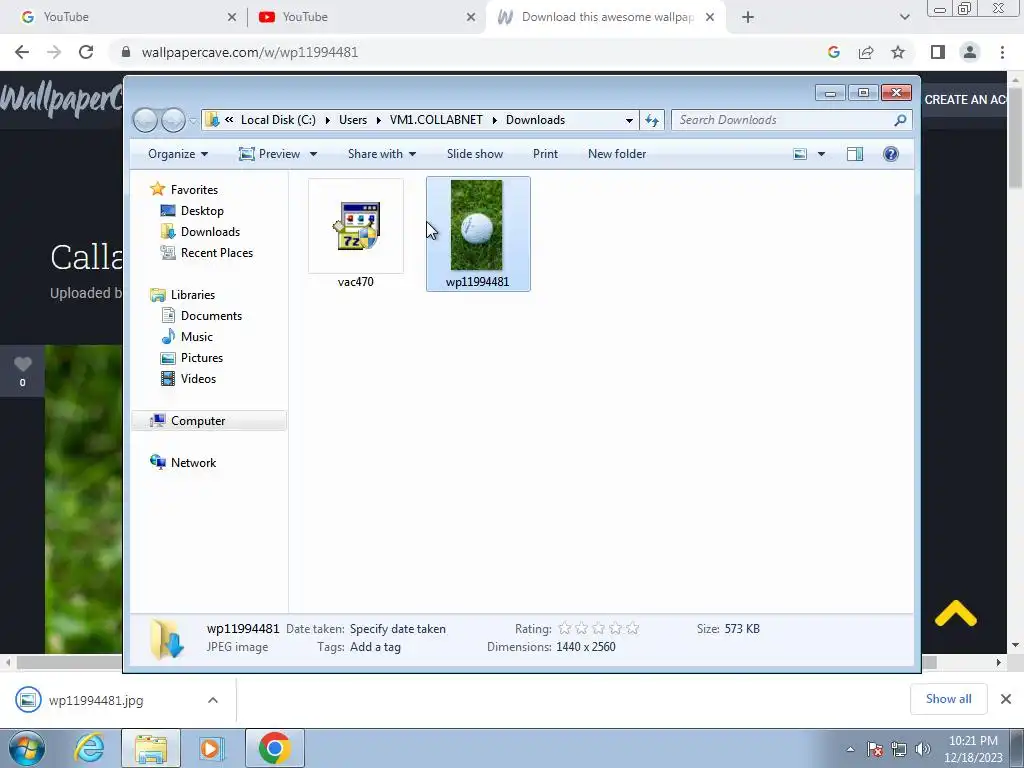This screenshot has width=1024, height=768.
Task: Click Show all downloads
Action: point(948,699)
